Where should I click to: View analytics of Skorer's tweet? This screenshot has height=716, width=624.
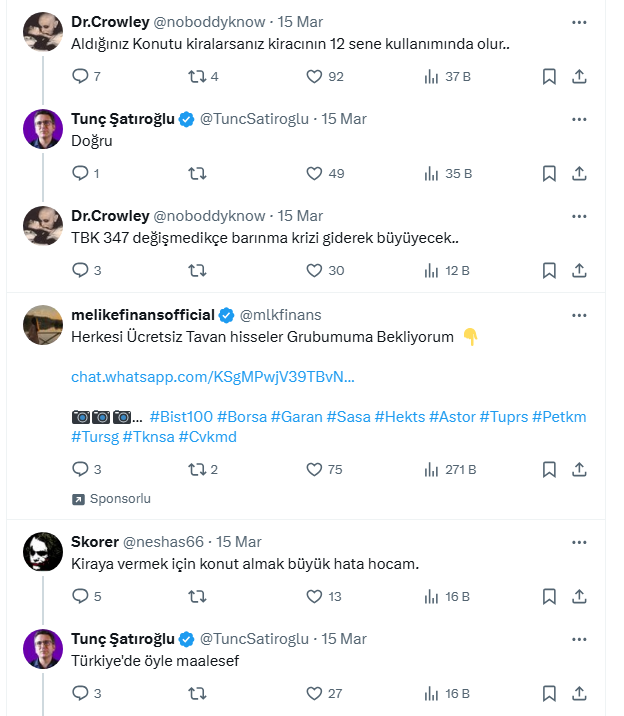(x=433, y=596)
